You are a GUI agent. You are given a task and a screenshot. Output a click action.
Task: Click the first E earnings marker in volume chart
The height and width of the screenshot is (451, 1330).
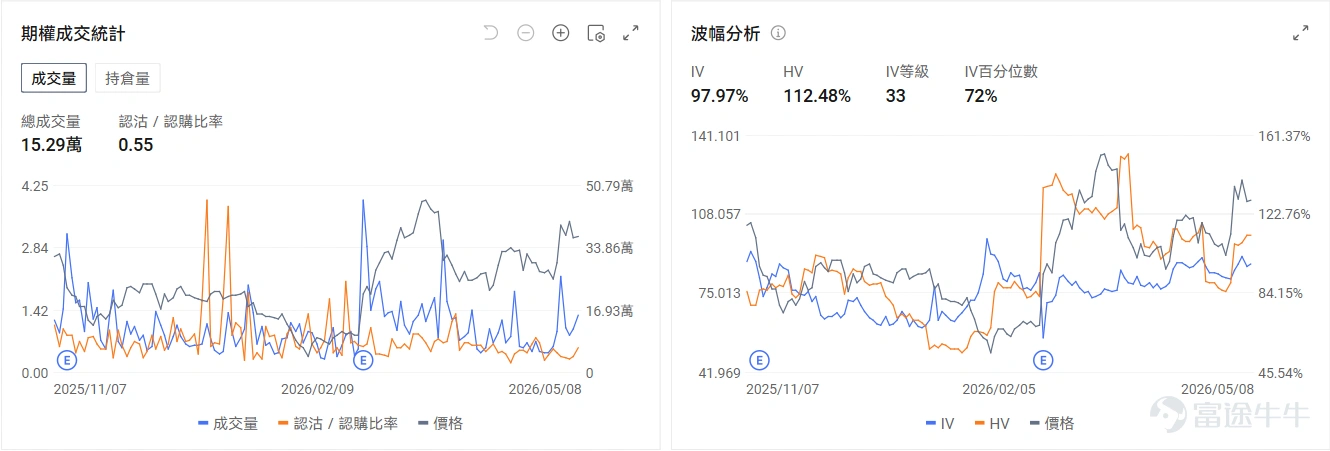(x=67, y=358)
